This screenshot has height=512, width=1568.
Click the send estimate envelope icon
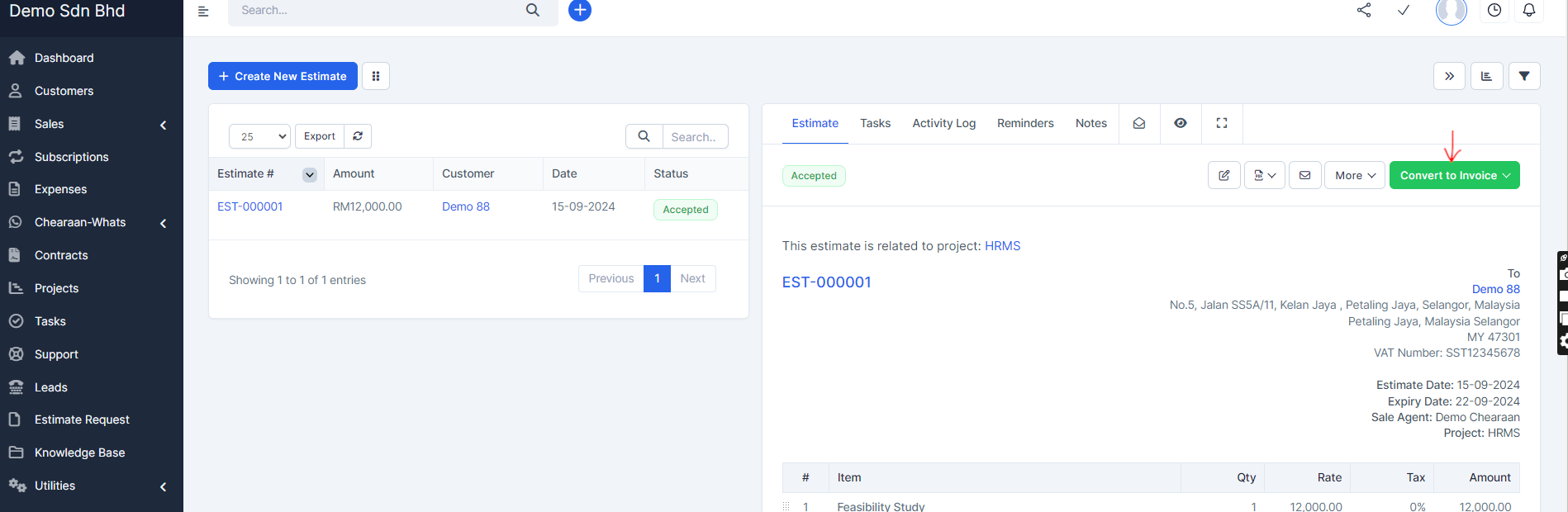(x=1305, y=175)
